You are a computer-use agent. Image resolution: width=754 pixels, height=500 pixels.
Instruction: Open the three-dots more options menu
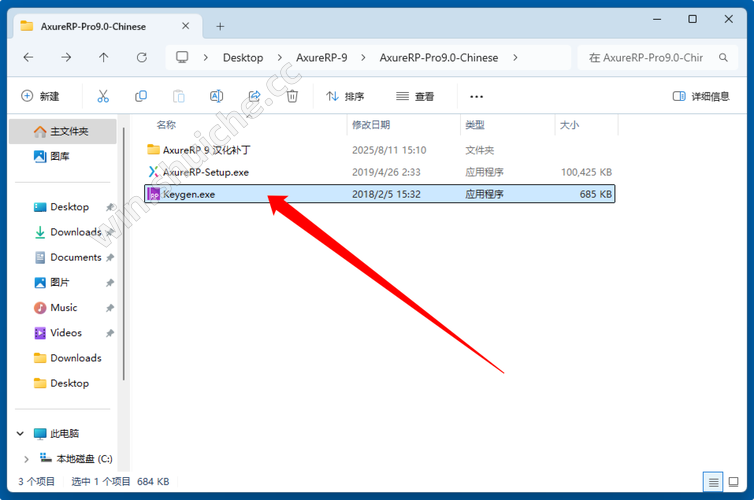point(476,97)
